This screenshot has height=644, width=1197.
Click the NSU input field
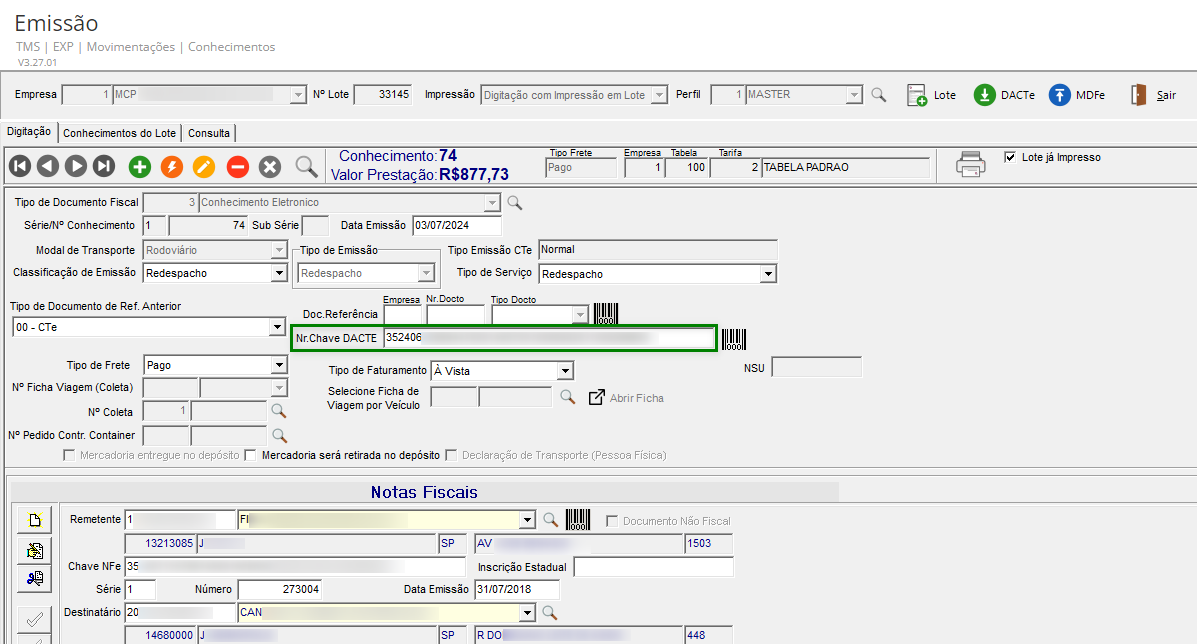[x=816, y=368]
